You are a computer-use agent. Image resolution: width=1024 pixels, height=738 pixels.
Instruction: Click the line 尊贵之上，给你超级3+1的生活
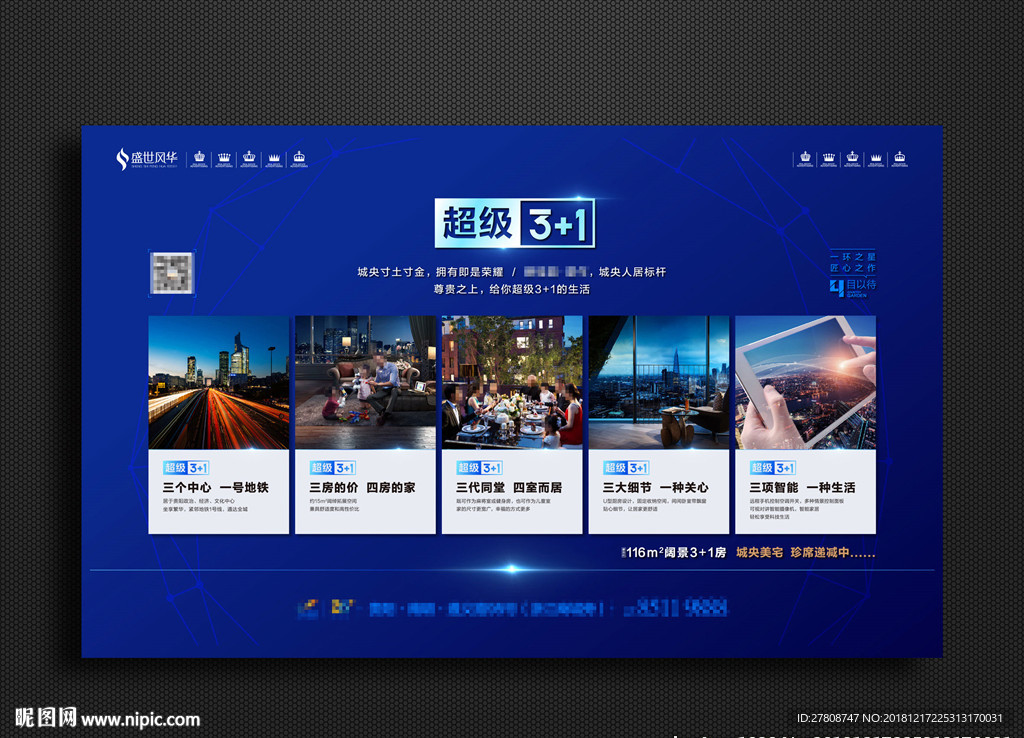coord(512,289)
